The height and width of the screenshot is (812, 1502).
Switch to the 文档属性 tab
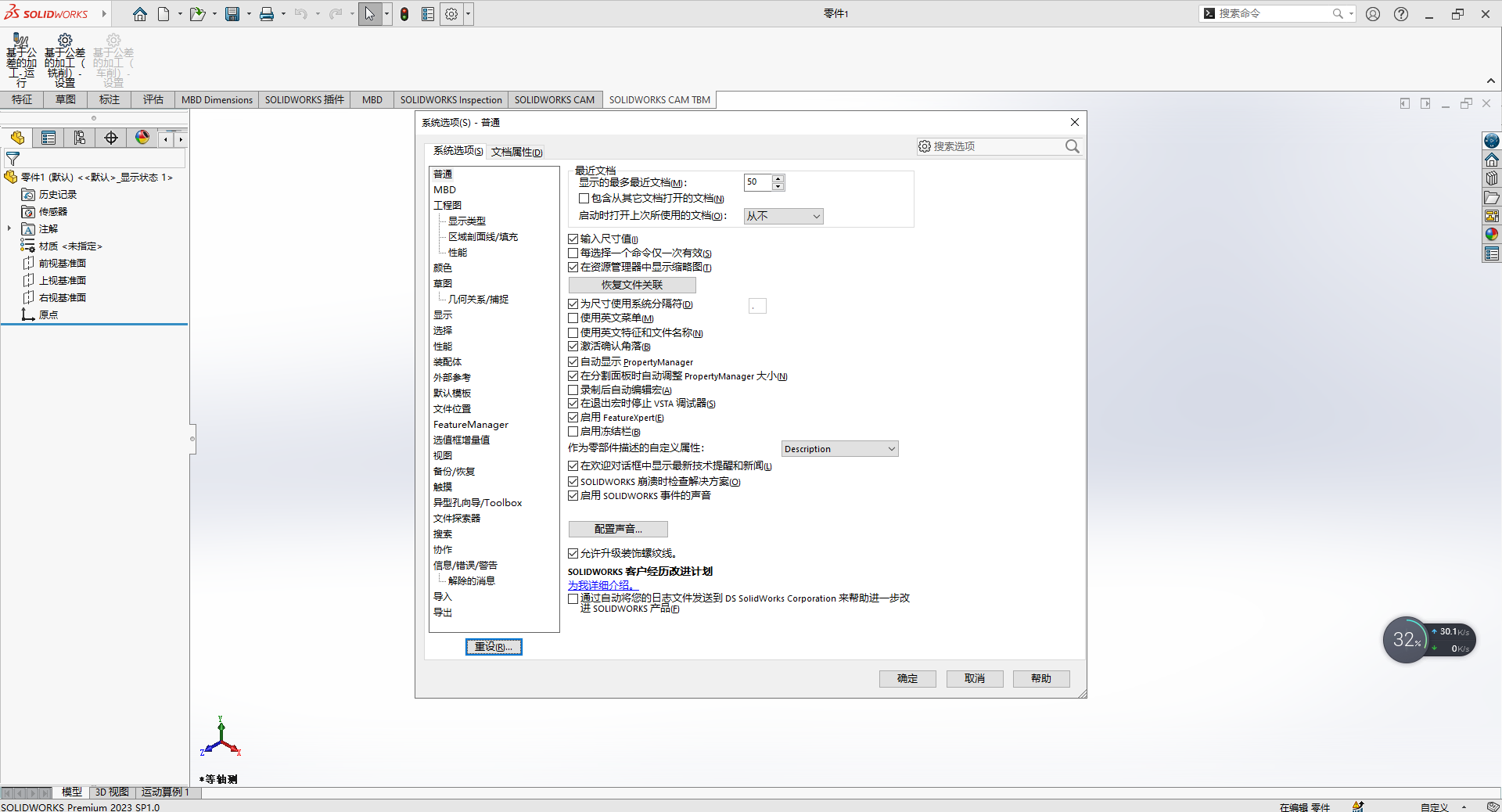[x=516, y=151]
